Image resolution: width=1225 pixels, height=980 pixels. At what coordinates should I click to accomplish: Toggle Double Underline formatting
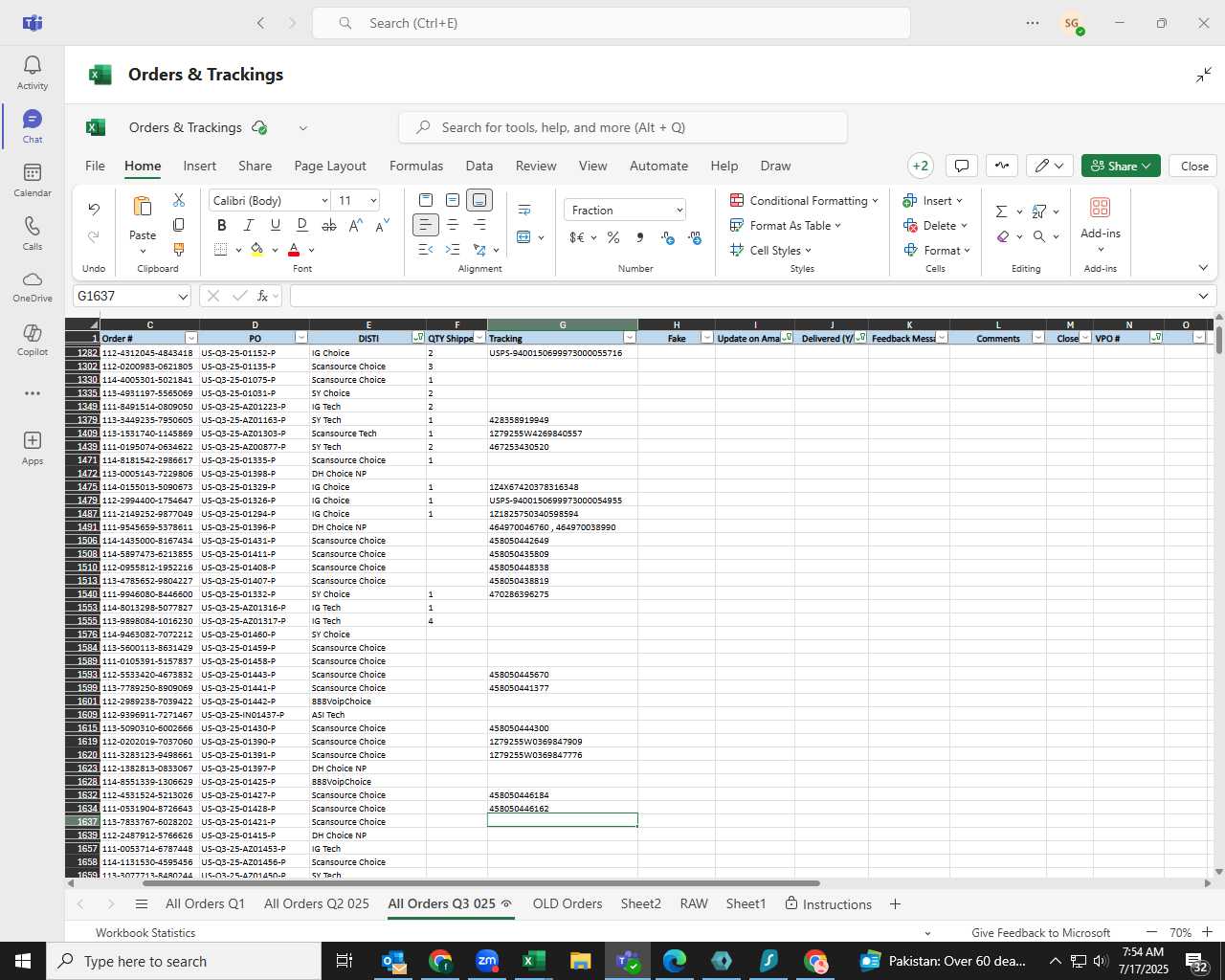[x=302, y=225]
